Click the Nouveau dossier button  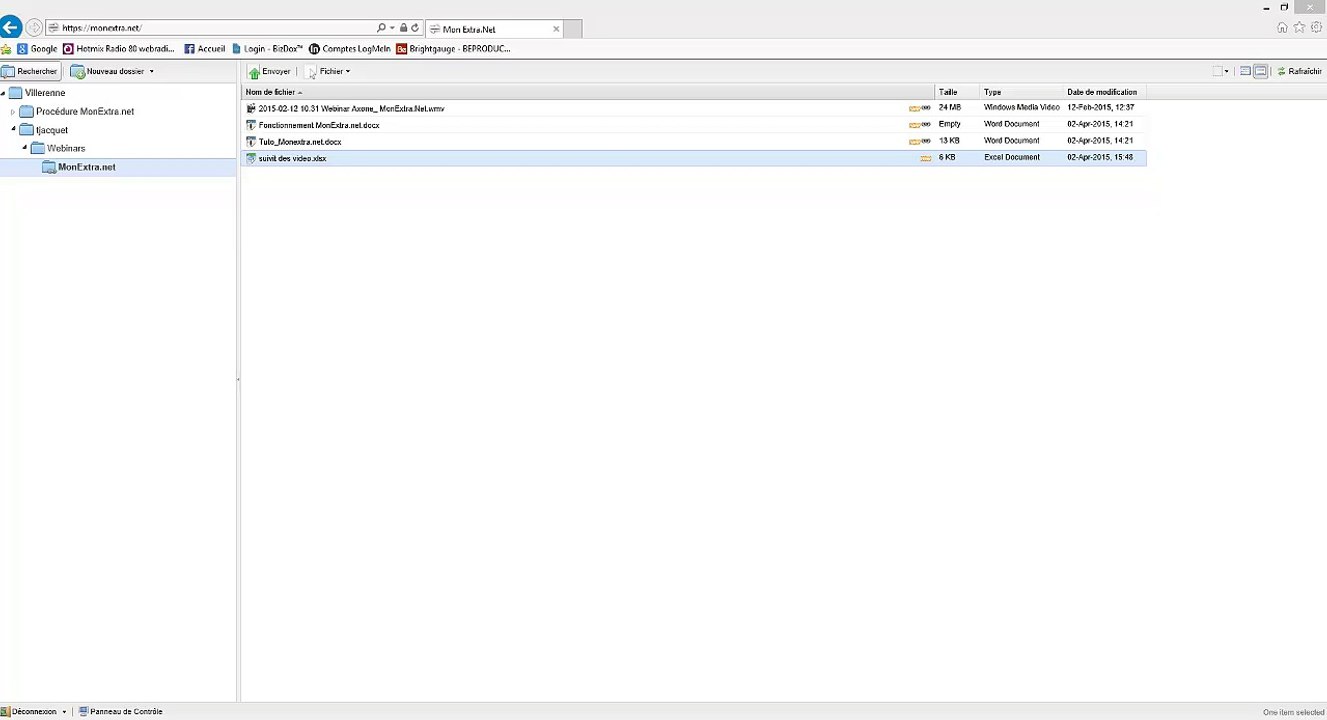tap(107, 71)
